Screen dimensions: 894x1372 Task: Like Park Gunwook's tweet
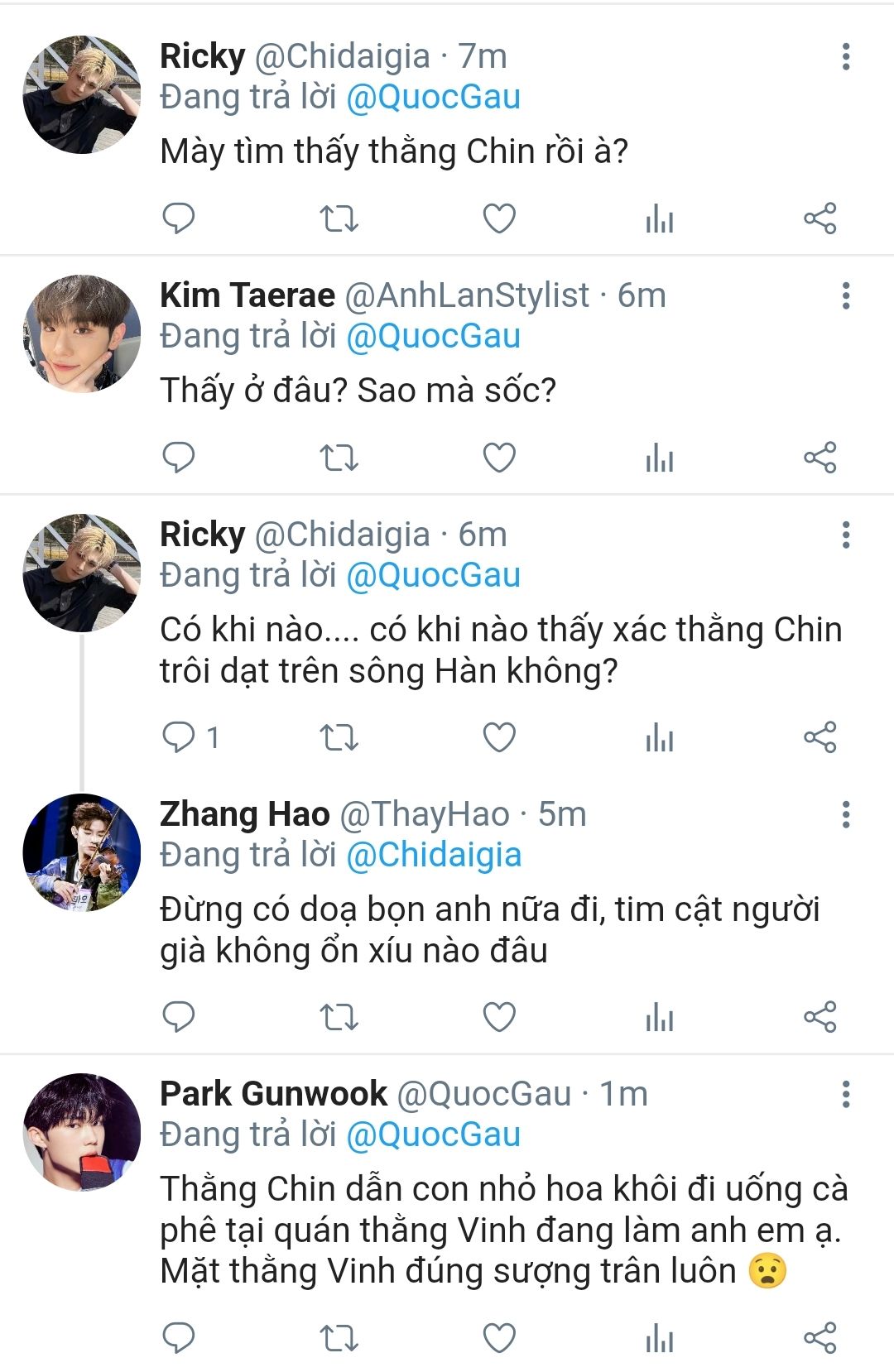[499, 1338]
